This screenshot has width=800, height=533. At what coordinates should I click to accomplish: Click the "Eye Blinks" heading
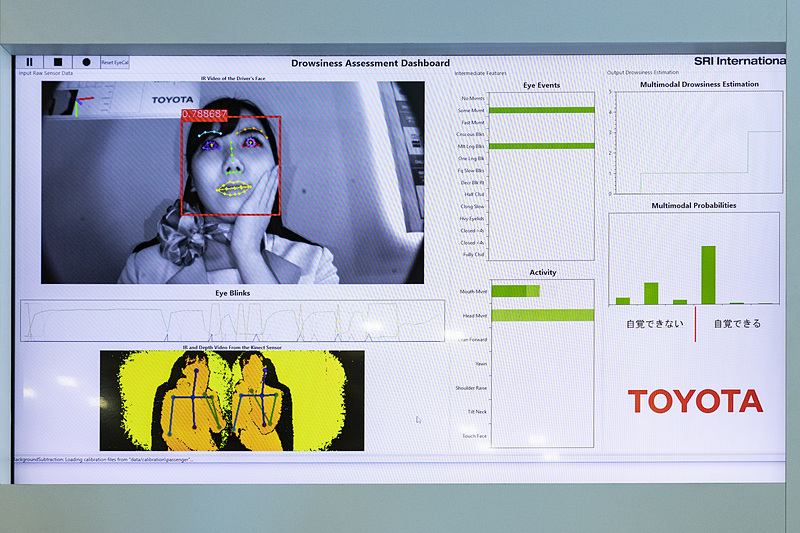(233, 293)
